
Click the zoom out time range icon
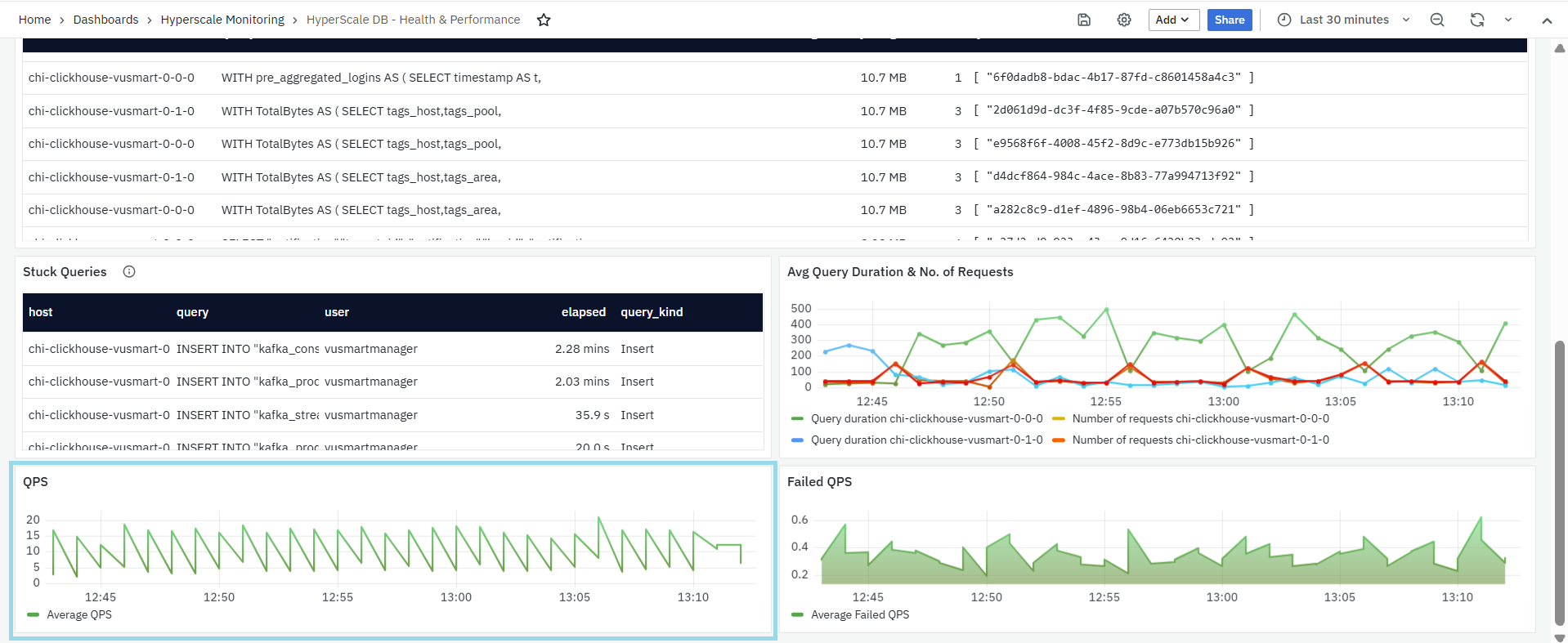click(1437, 20)
